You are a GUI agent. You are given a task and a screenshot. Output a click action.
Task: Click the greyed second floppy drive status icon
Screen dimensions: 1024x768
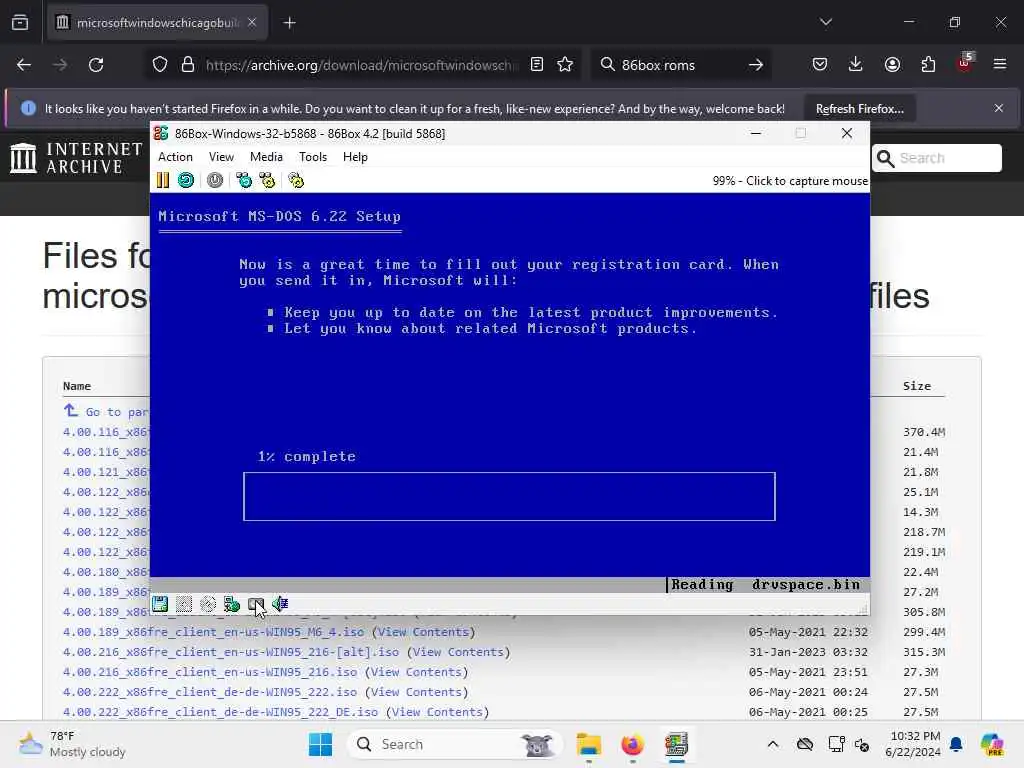(184, 604)
